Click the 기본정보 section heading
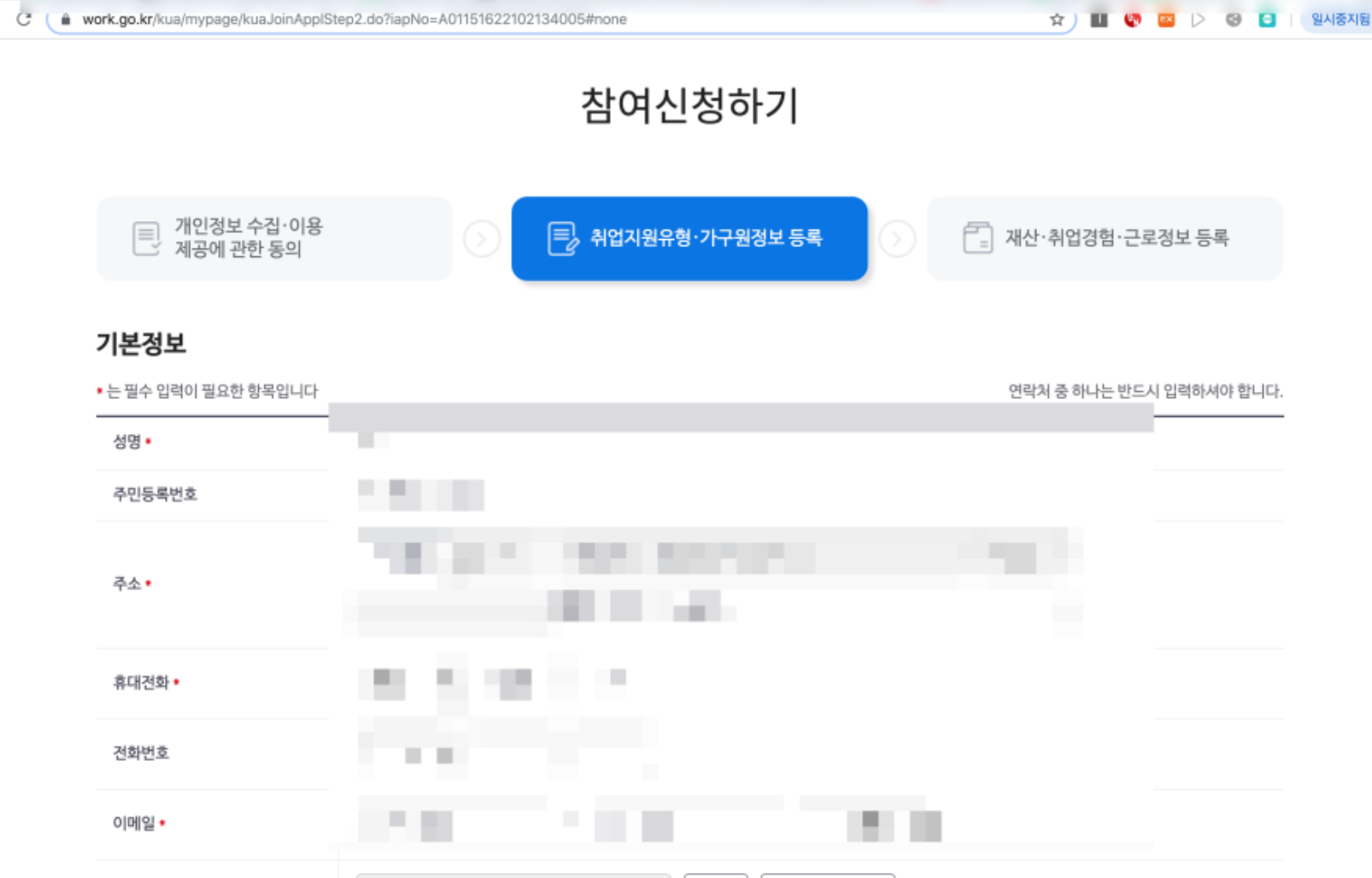Screen dimensions: 1372x878 click(x=141, y=343)
